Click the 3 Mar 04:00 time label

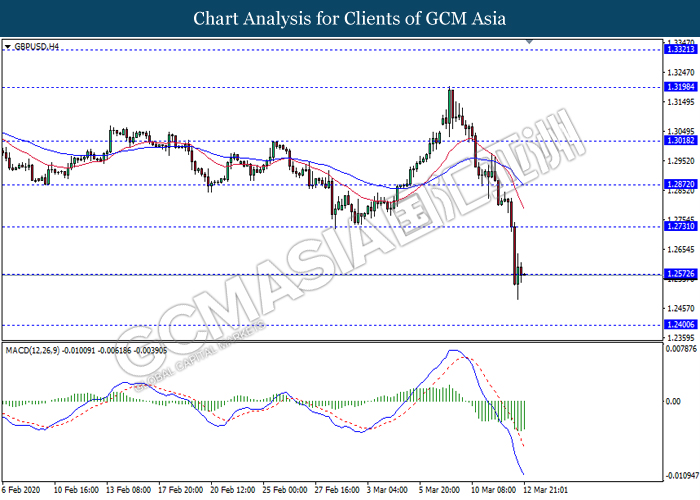coord(387,490)
